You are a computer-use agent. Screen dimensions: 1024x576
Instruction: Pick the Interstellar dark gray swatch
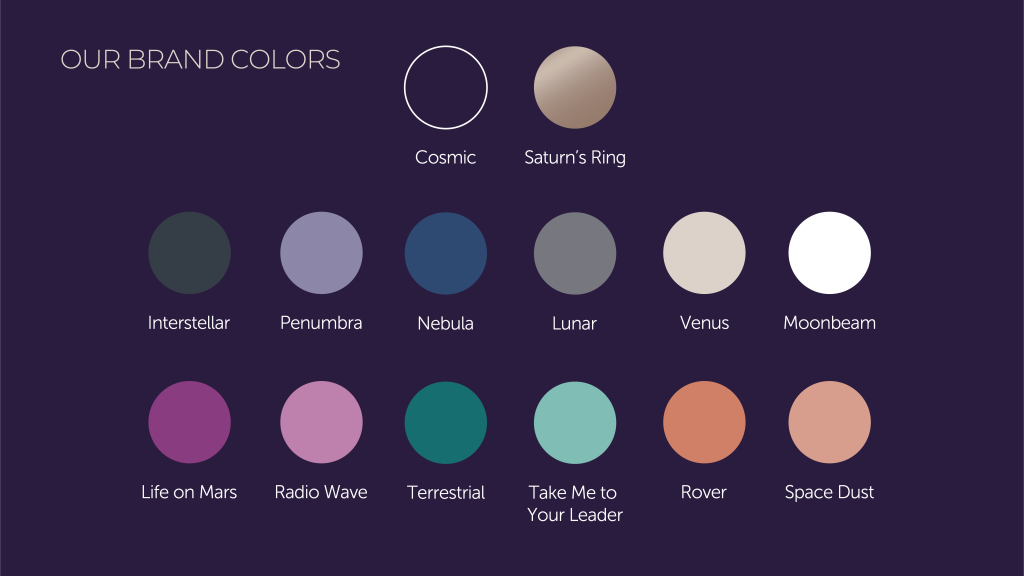(x=189, y=253)
